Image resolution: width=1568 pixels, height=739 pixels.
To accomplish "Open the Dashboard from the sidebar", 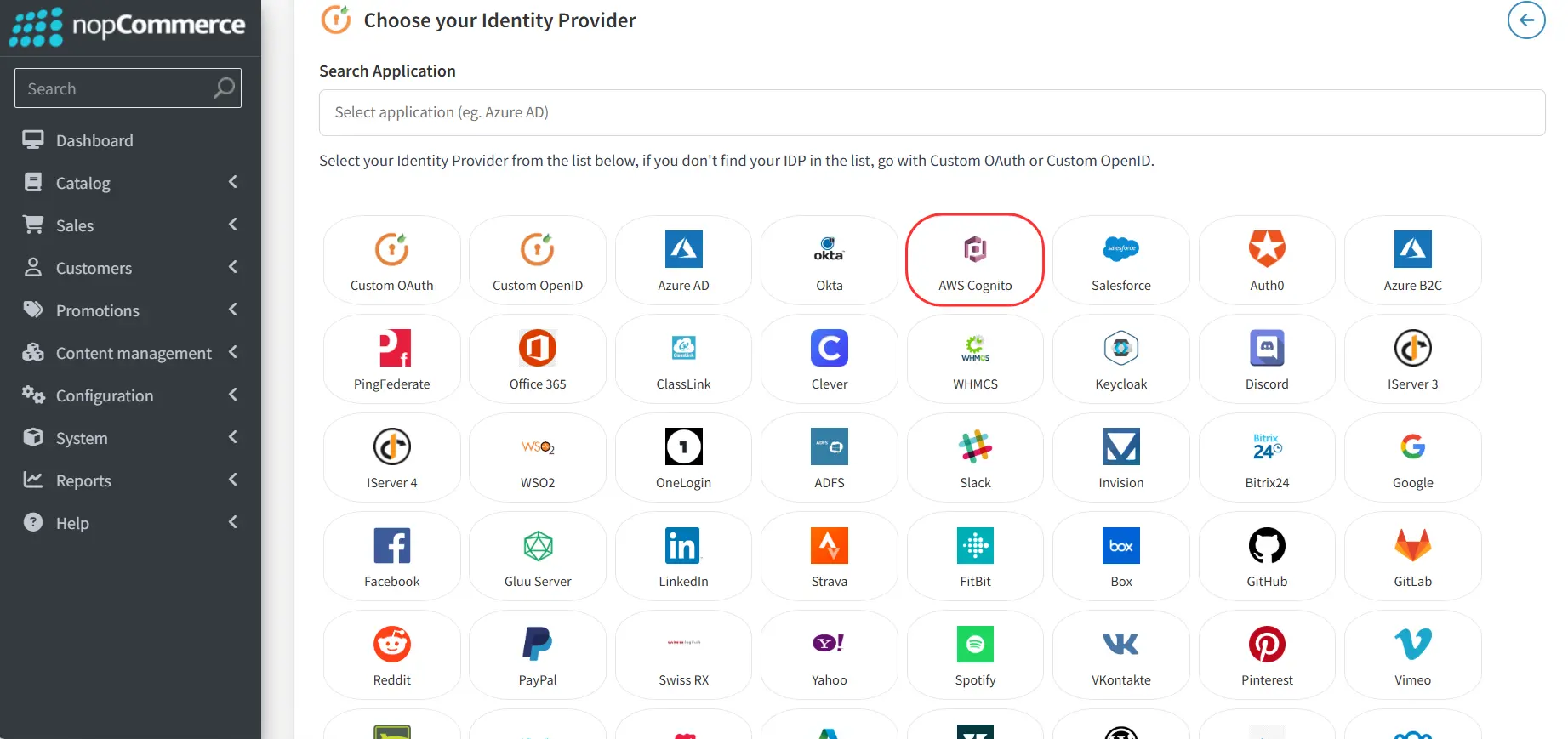I will [x=94, y=140].
